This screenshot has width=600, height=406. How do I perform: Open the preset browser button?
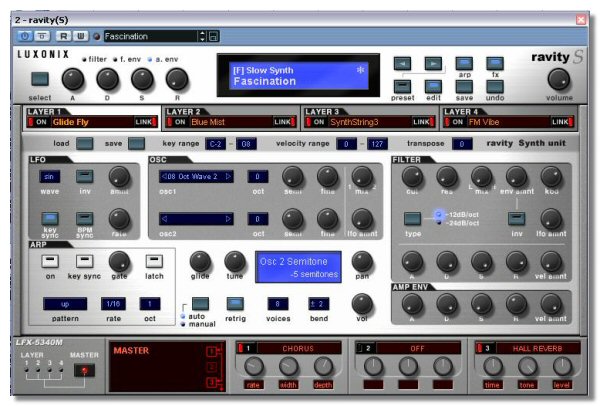(402, 86)
